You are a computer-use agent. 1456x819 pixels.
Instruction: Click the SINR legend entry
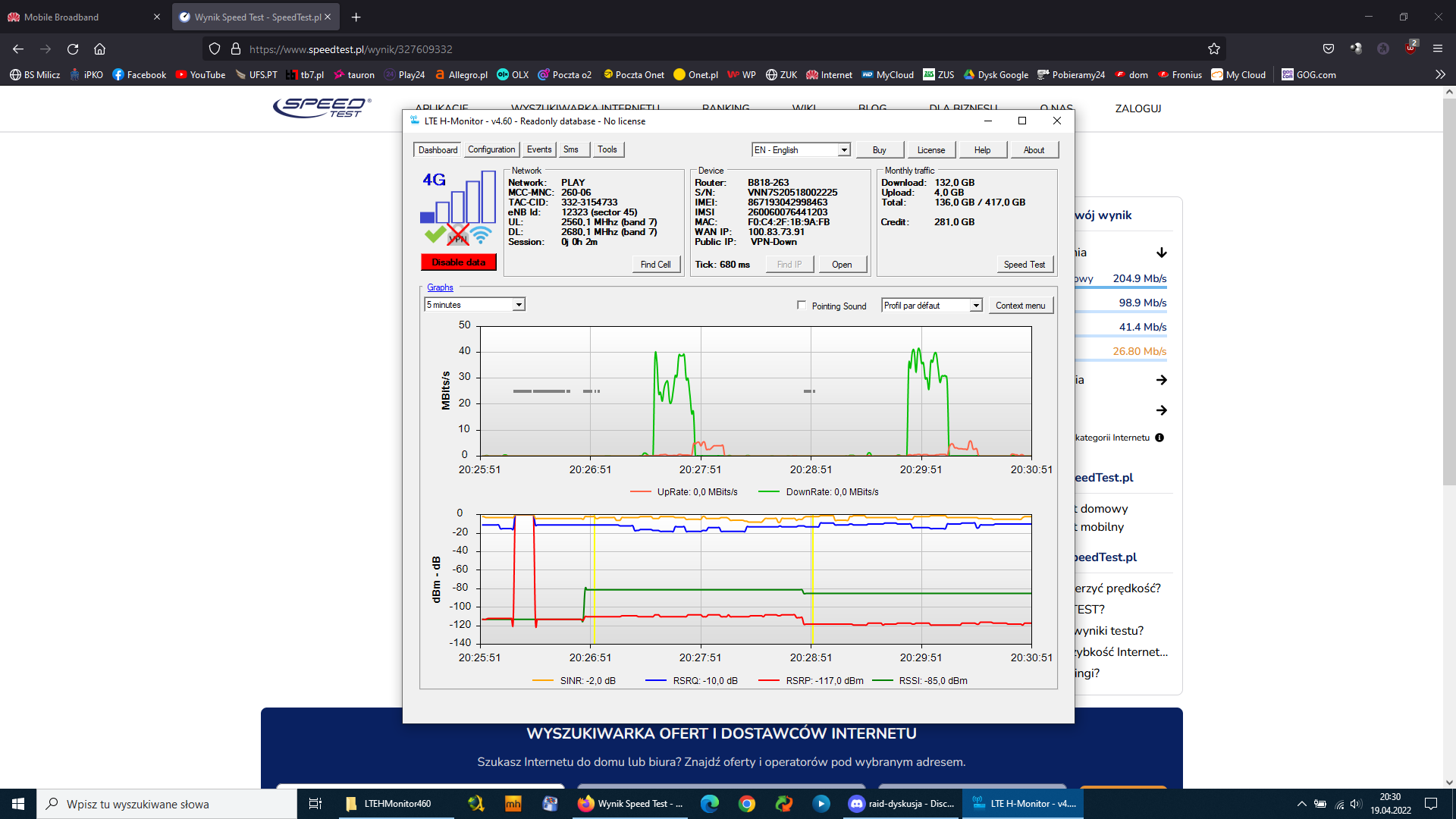574,681
